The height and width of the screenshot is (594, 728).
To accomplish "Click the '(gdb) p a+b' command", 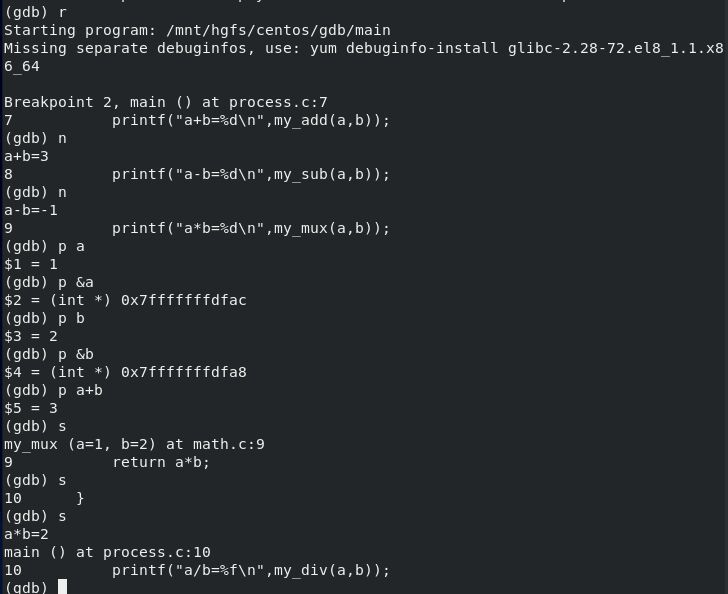I will (53, 390).
